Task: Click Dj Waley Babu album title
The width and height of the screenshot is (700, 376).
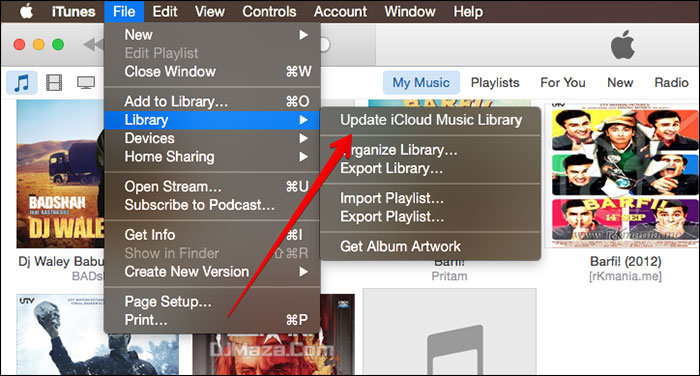Action: click(x=61, y=261)
